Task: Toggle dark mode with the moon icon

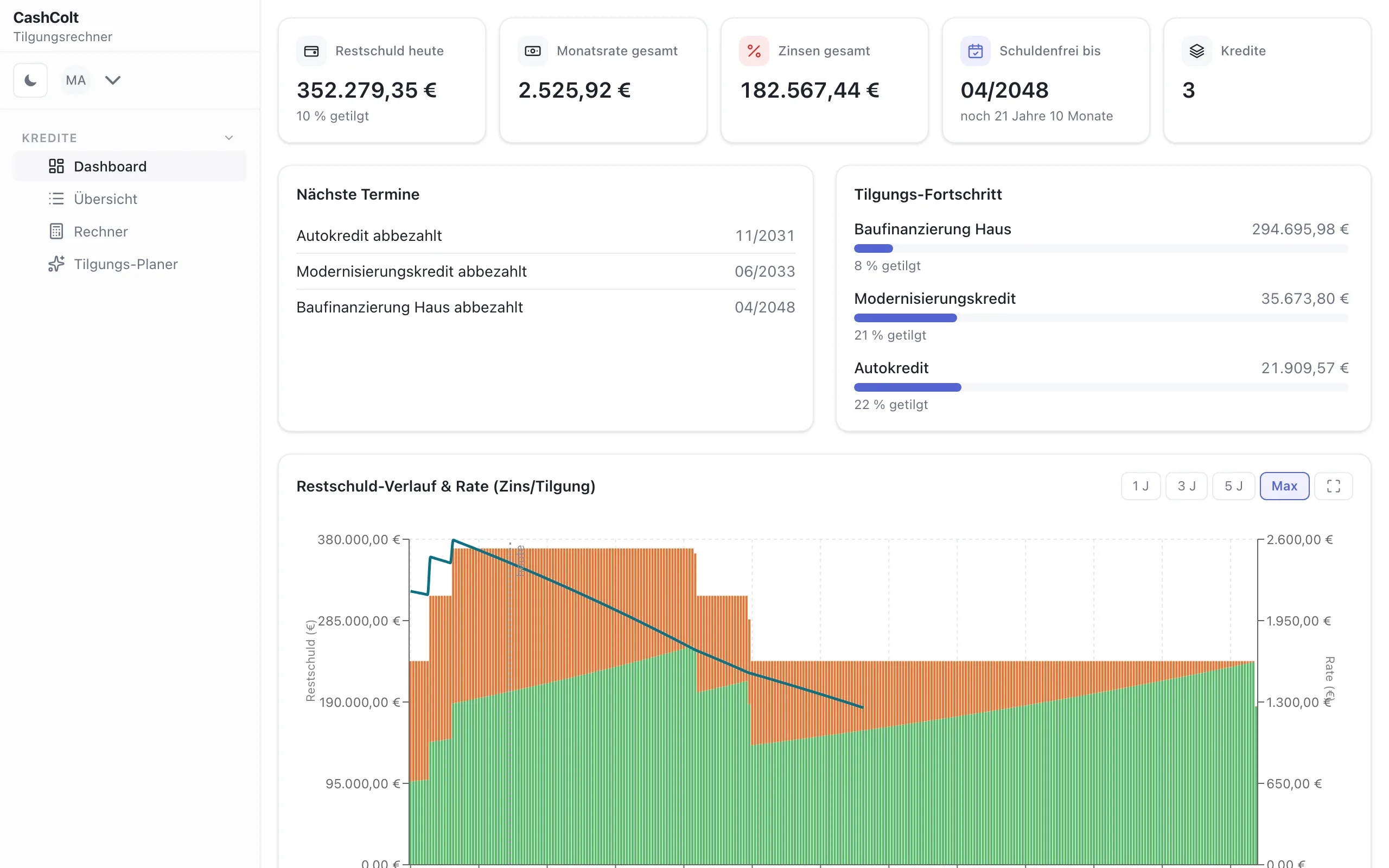Action: (x=30, y=80)
